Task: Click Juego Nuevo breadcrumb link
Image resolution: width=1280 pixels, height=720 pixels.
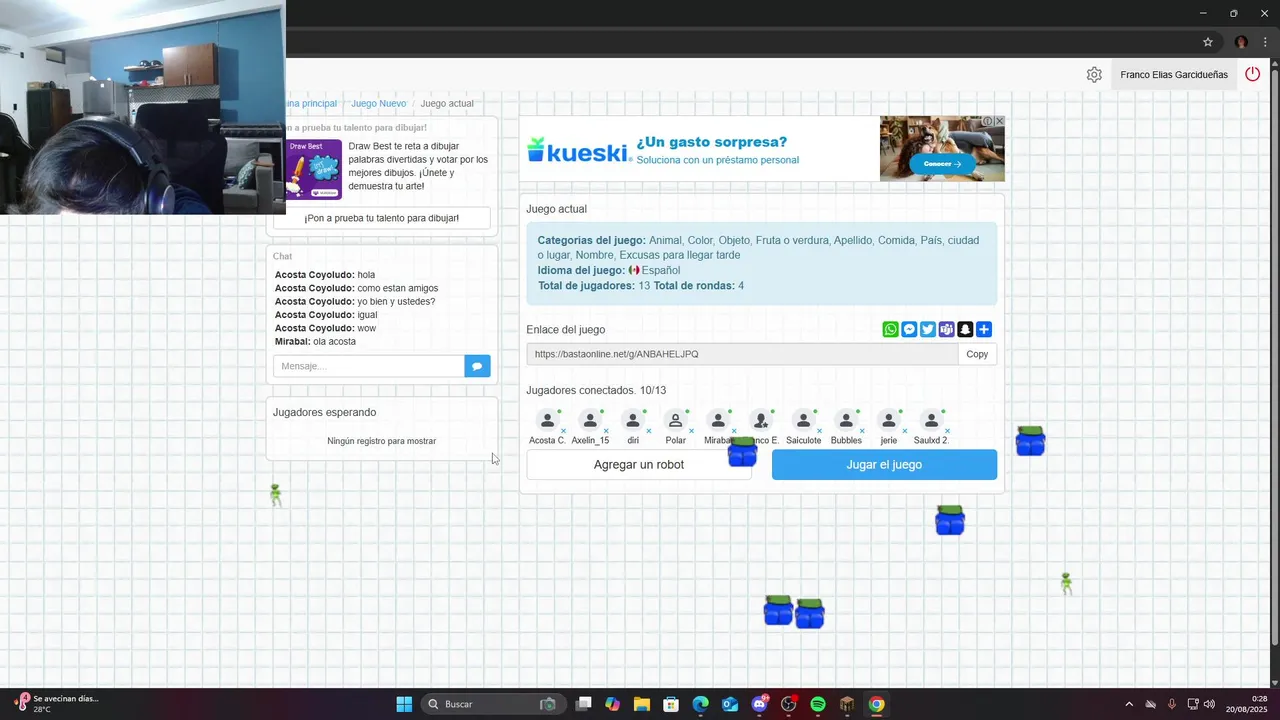Action: click(x=378, y=104)
